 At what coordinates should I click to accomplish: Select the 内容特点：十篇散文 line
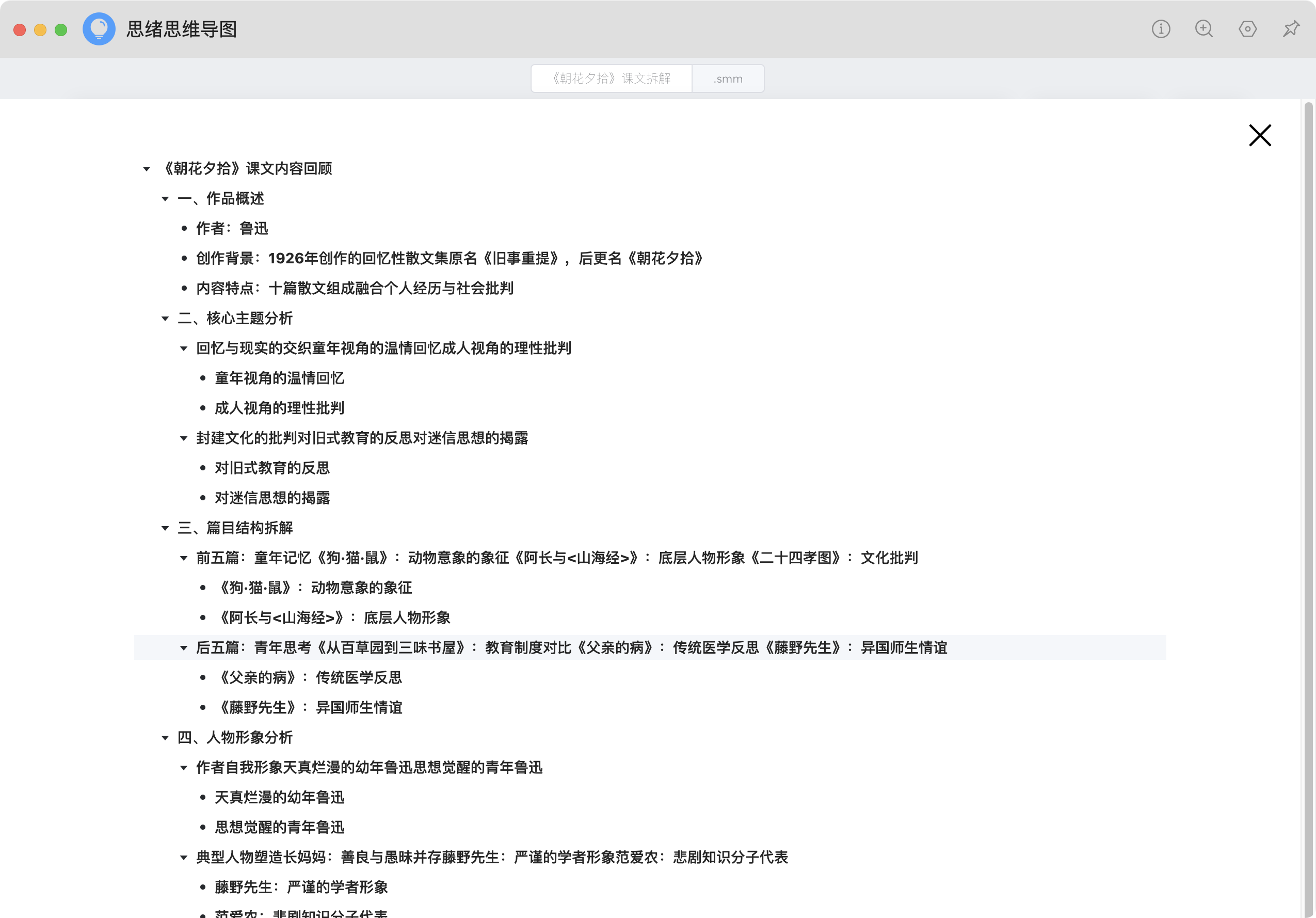tap(355, 289)
